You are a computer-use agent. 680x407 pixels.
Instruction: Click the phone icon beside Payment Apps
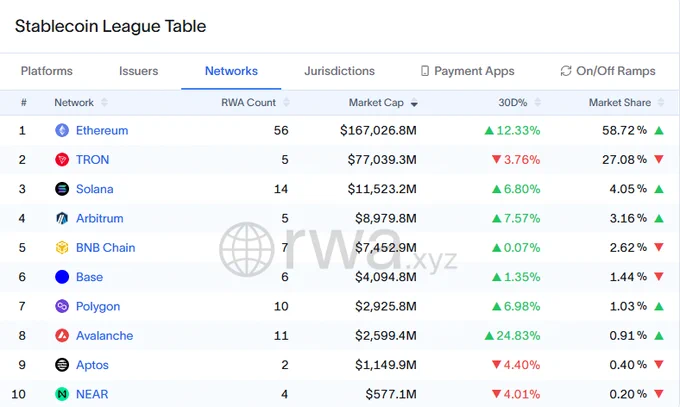click(x=425, y=71)
